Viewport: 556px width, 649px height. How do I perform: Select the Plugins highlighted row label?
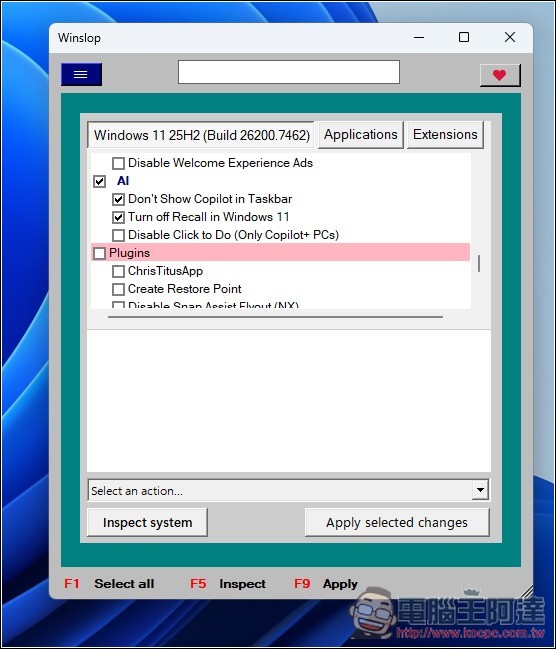pyautogui.click(x=130, y=253)
